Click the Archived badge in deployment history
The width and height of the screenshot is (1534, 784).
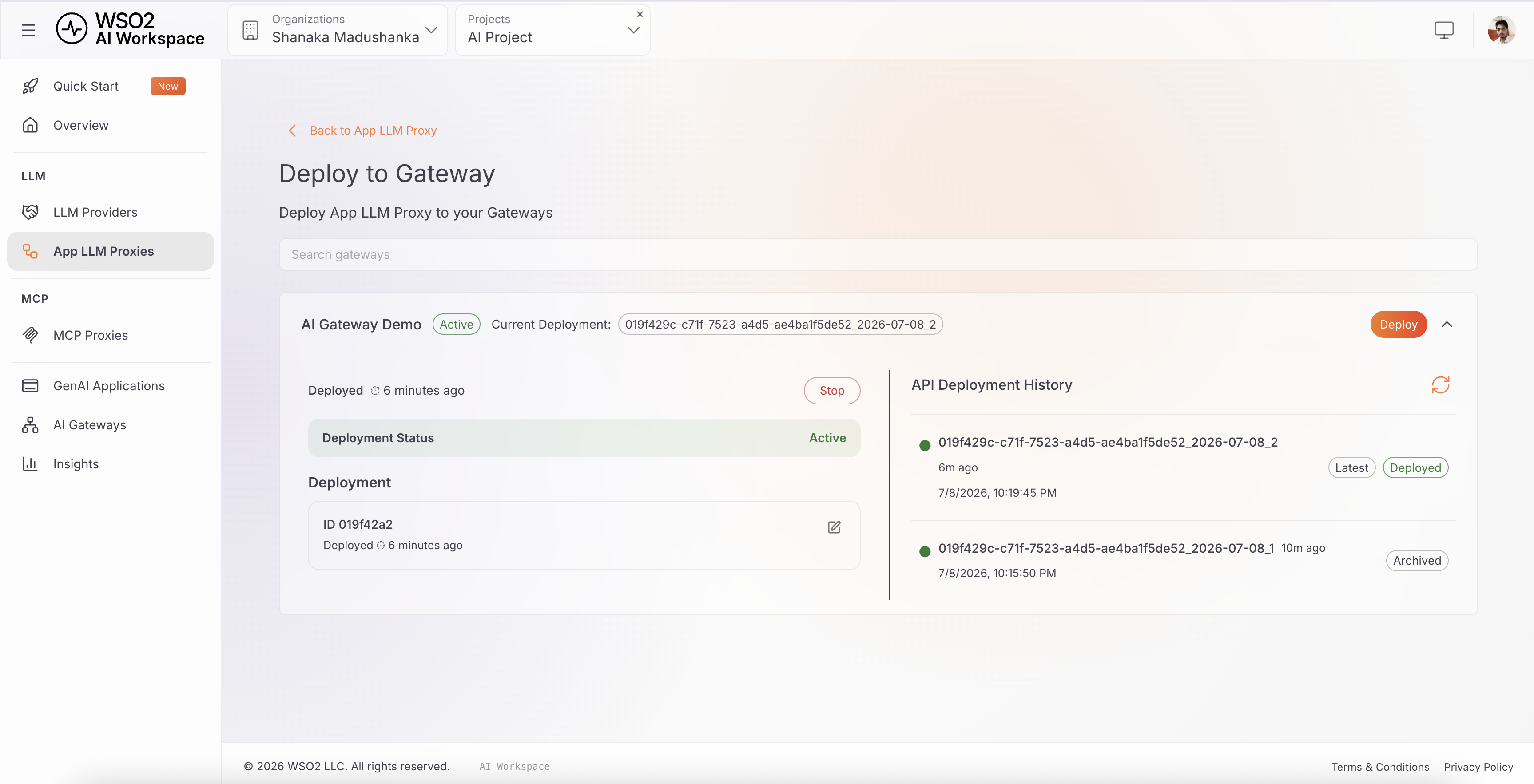(1417, 561)
